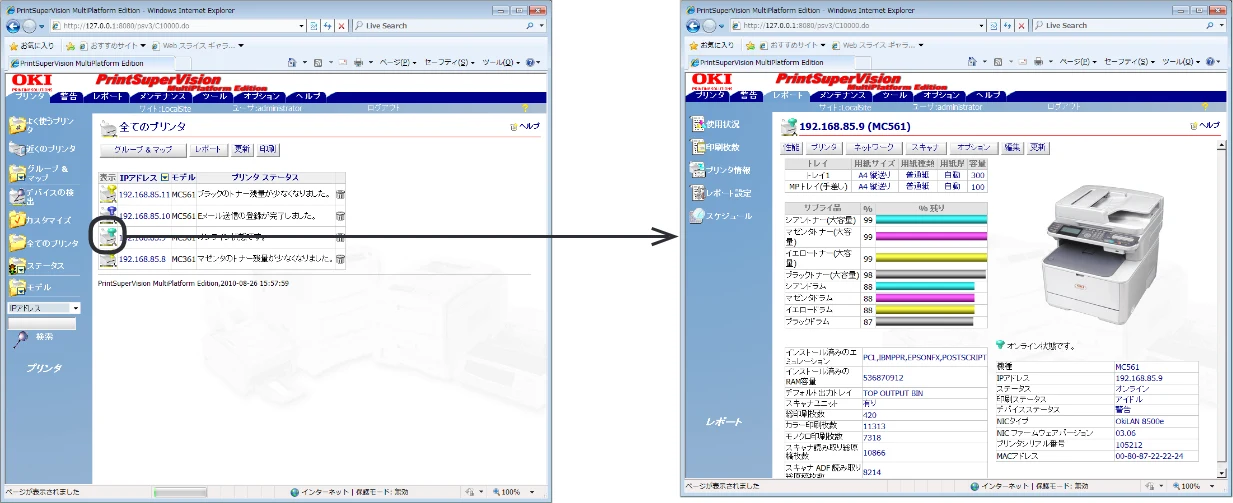This screenshot has height=503, width=1233.
Task: Click the search text field in left sidebar
Action: click(42, 323)
